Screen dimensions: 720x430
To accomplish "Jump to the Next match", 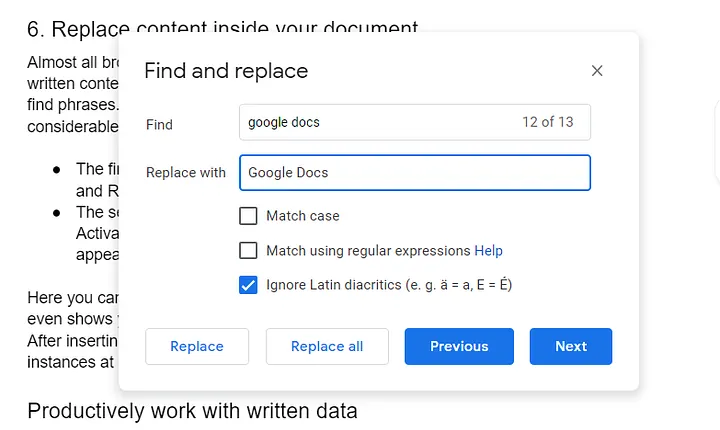I will tap(571, 346).
